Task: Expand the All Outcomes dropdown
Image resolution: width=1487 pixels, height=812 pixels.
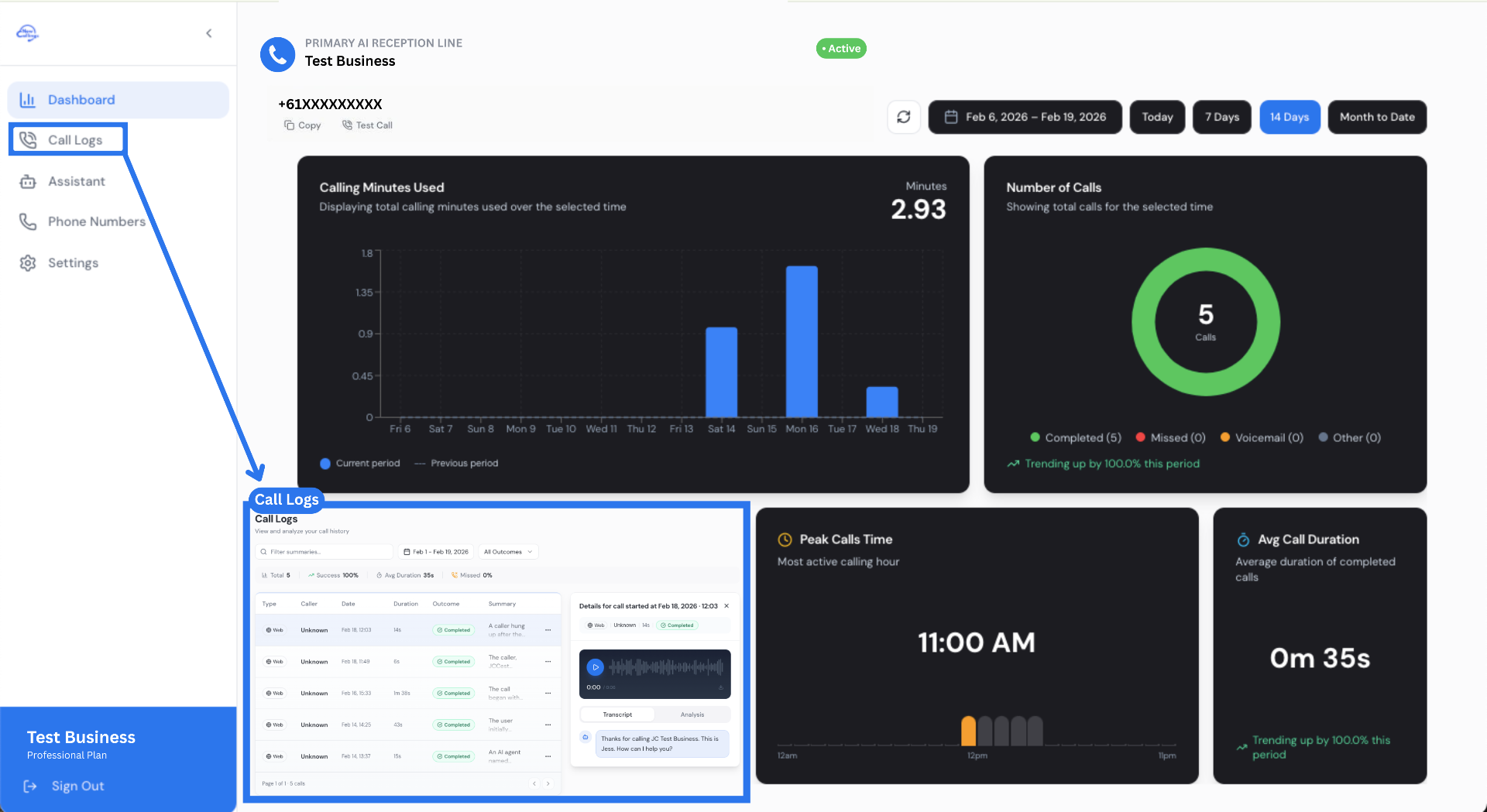Action: point(508,552)
